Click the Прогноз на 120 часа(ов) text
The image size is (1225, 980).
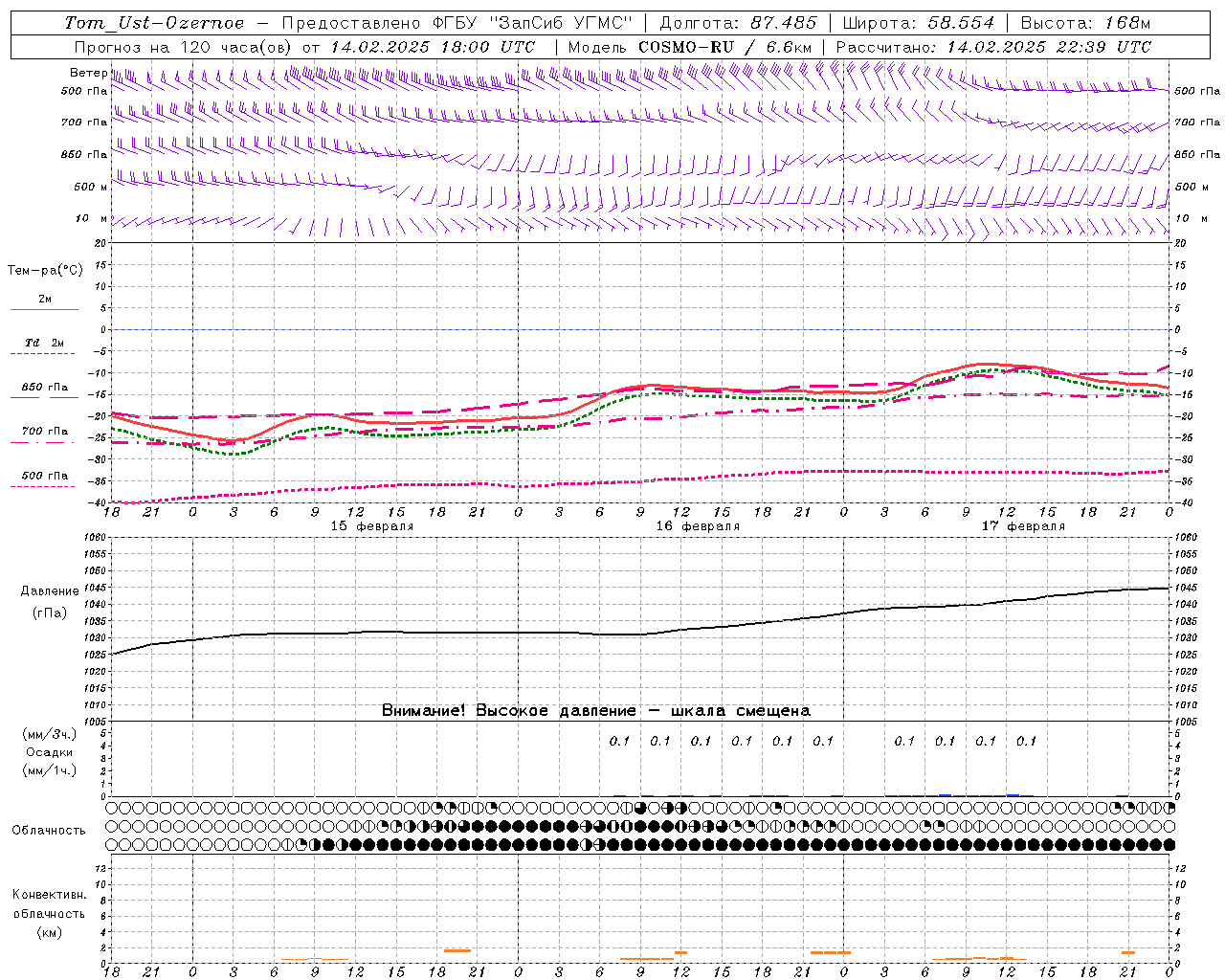pyautogui.click(x=184, y=47)
